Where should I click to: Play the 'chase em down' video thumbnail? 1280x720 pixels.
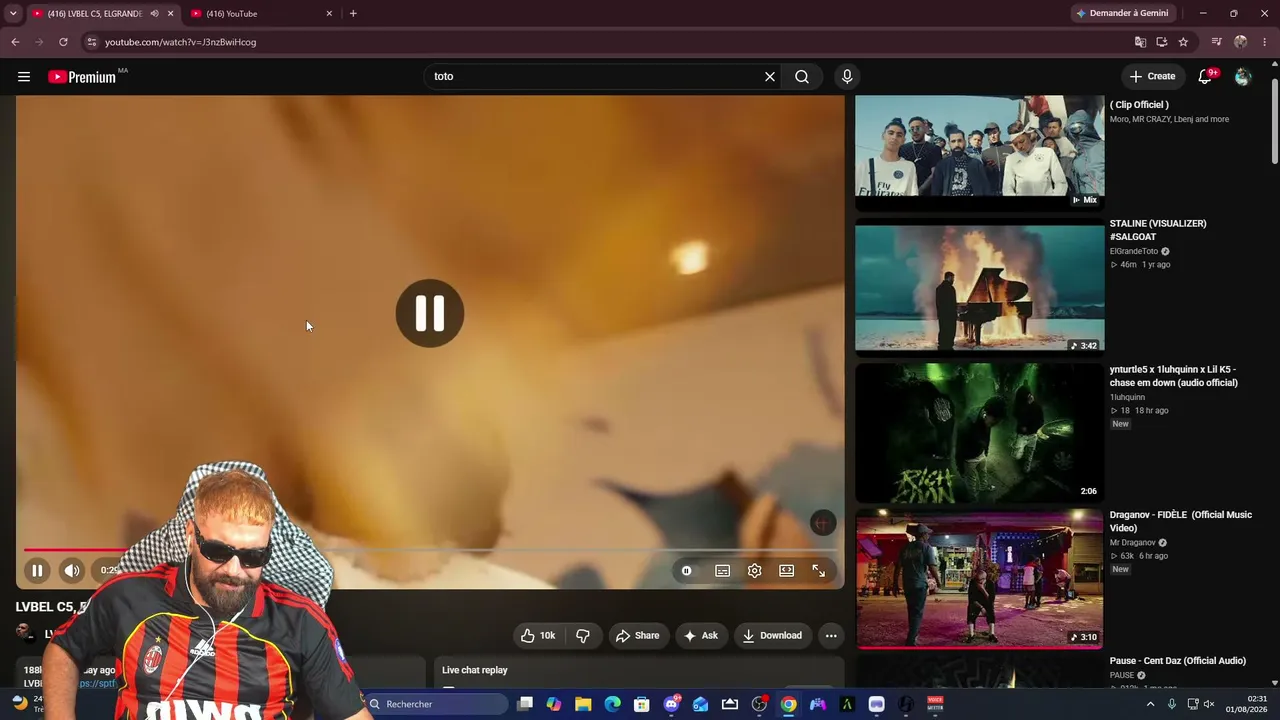tap(980, 433)
